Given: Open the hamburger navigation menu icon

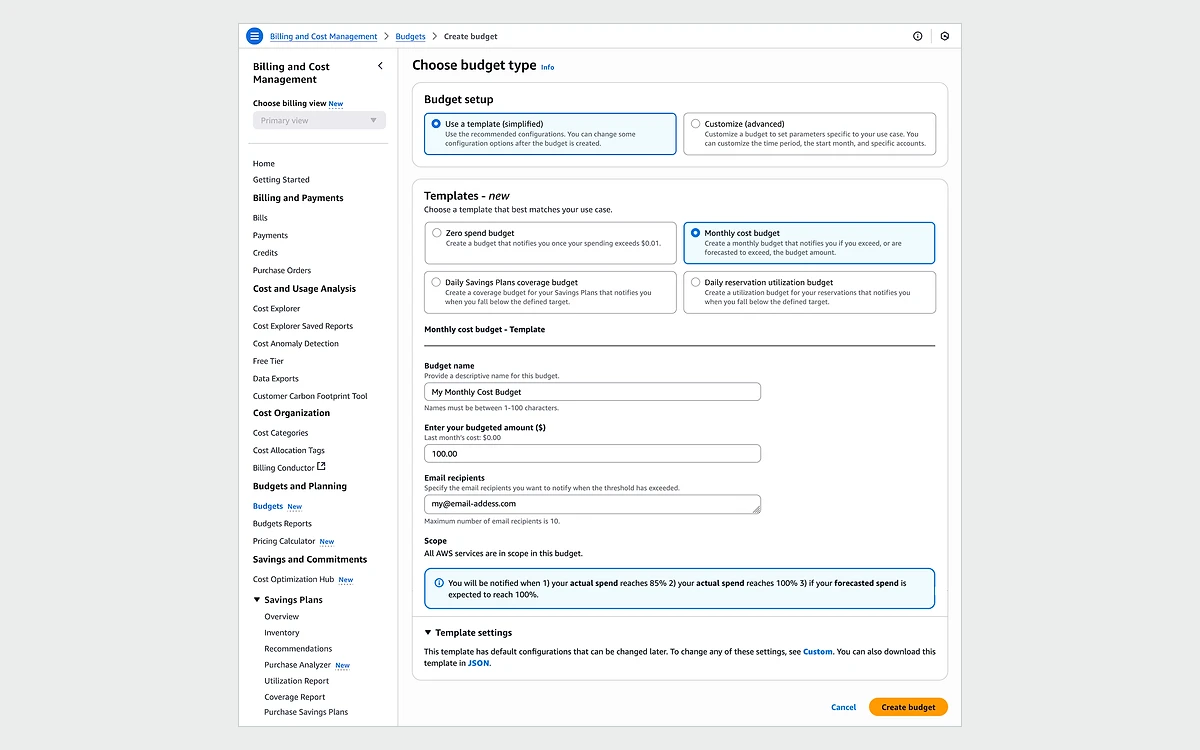Looking at the screenshot, I should point(254,36).
